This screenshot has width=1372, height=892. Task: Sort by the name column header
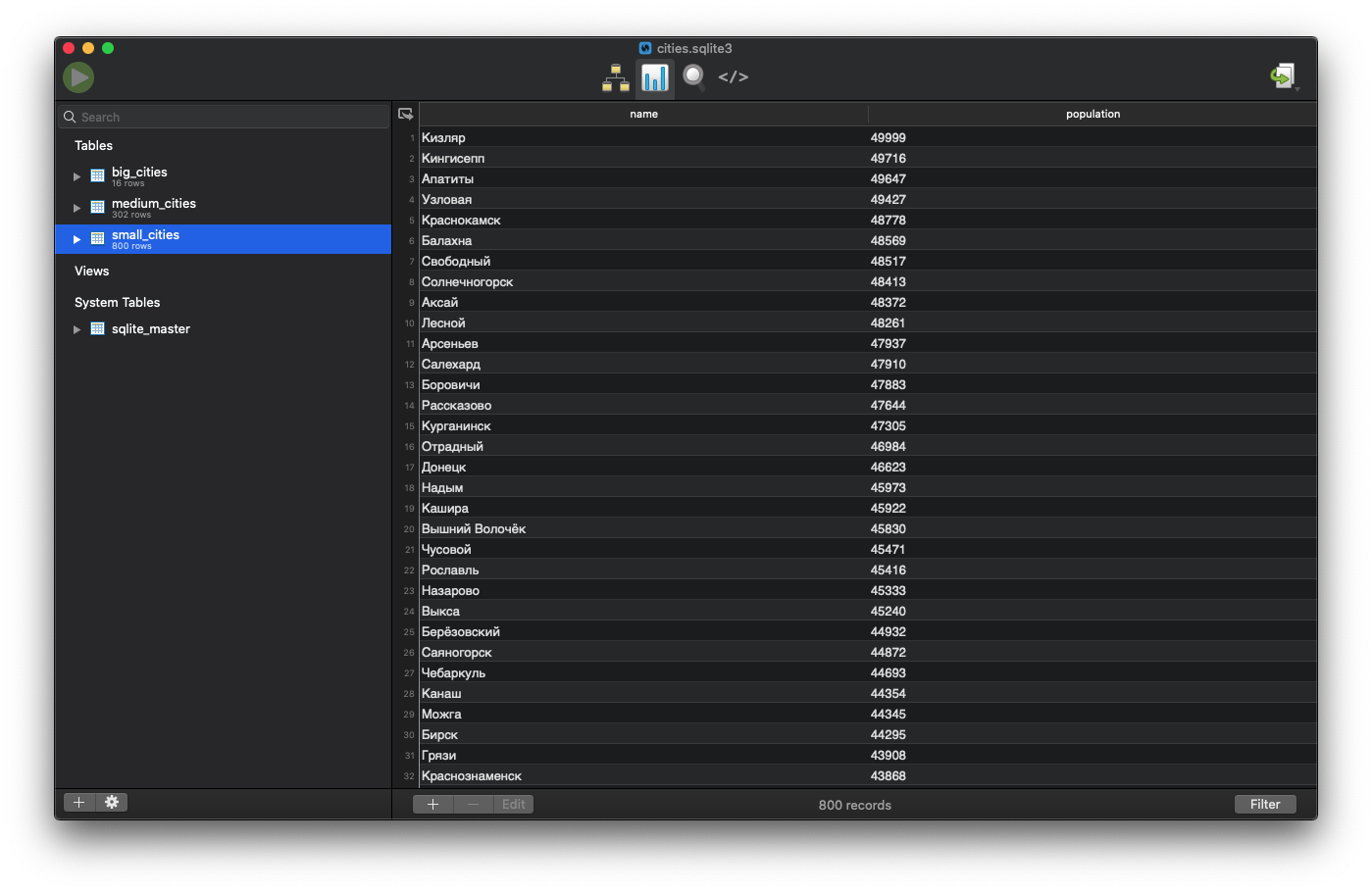pos(643,114)
